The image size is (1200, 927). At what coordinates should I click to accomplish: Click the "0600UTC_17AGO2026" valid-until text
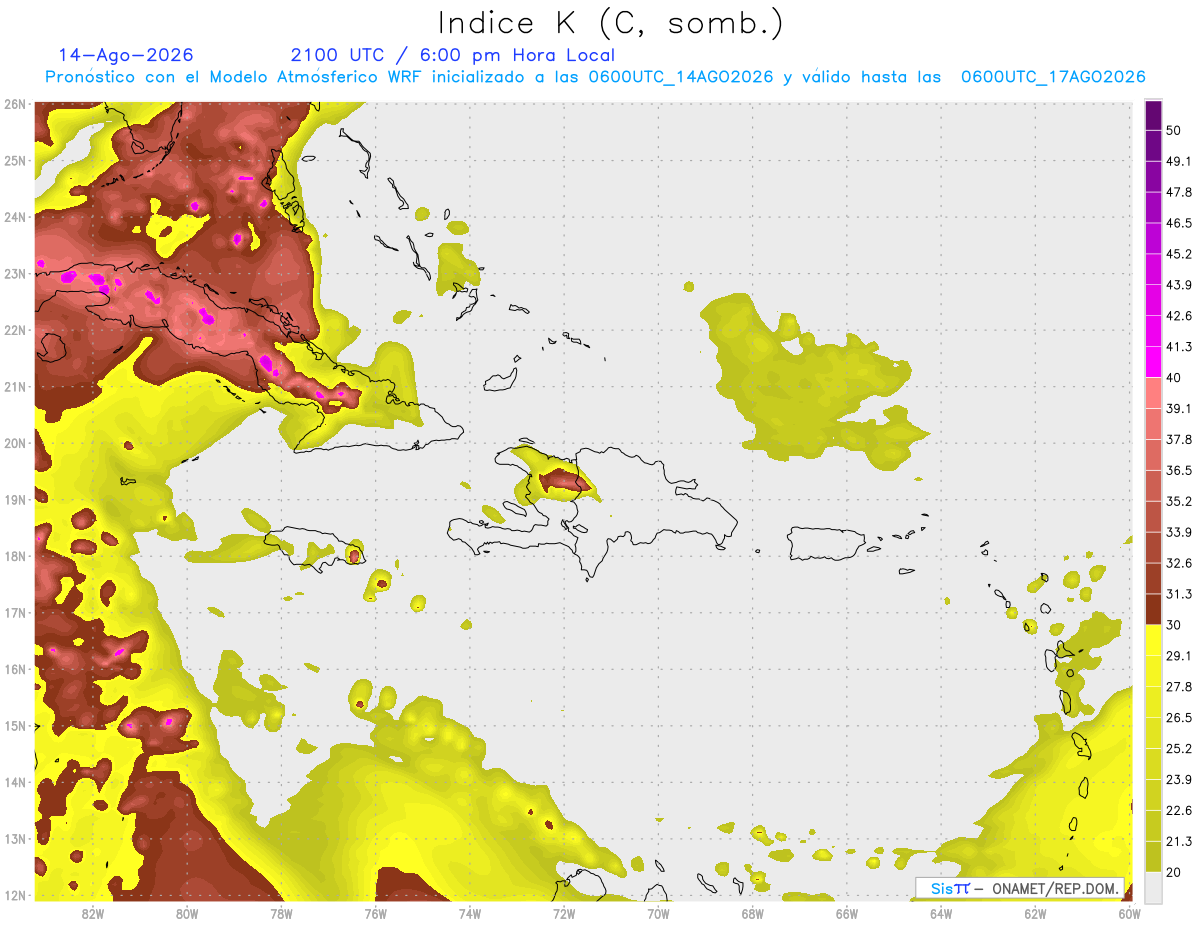[x=1053, y=77]
